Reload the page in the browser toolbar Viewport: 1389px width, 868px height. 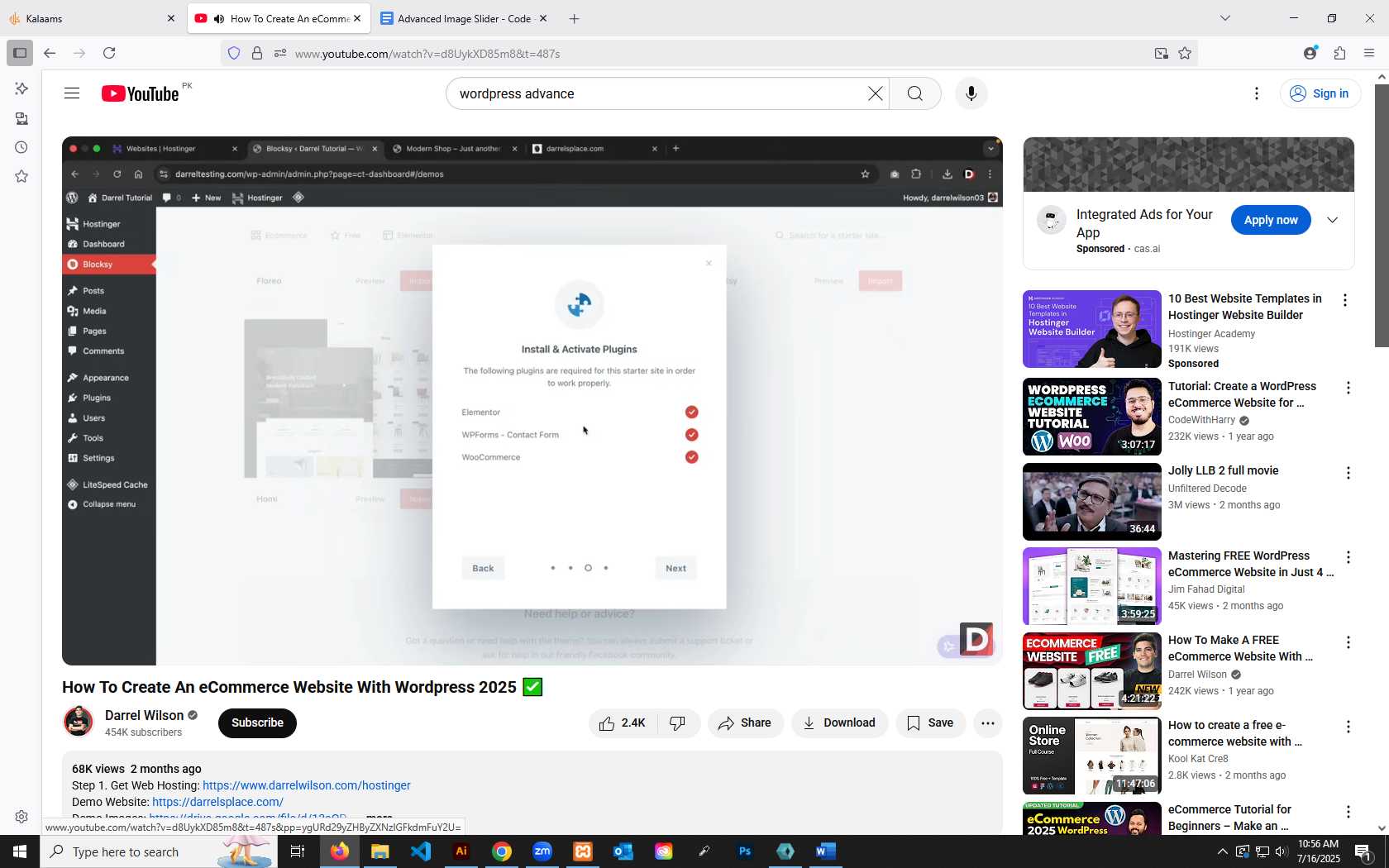pos(109,54)
